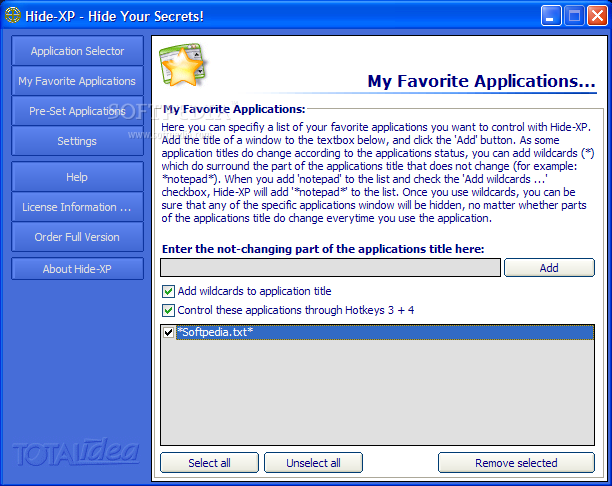Screen dimensions: 612x486
Task: Click the Add button
Action: (549, 268)
